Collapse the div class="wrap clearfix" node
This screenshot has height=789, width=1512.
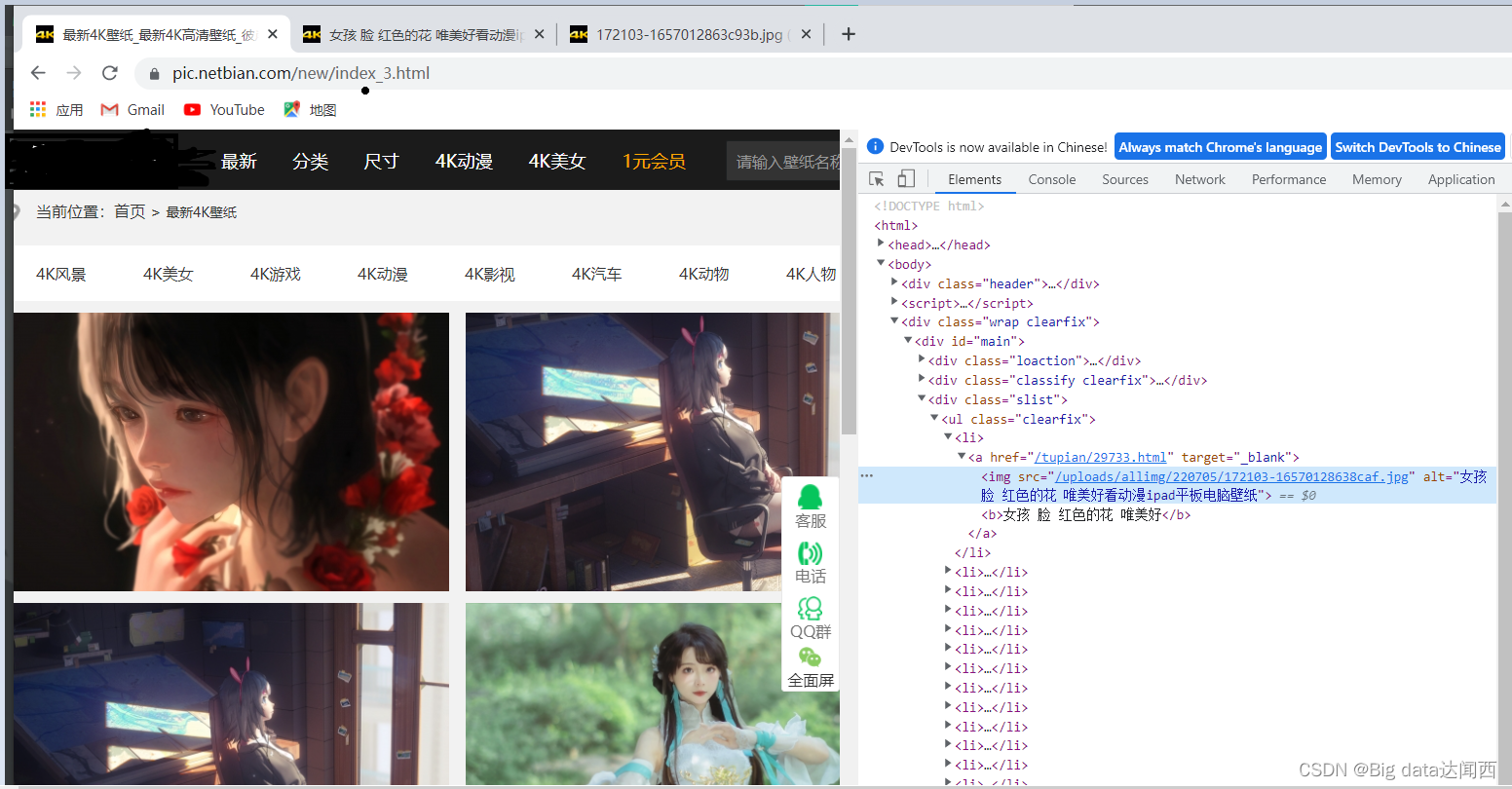(x=894, y=320)
